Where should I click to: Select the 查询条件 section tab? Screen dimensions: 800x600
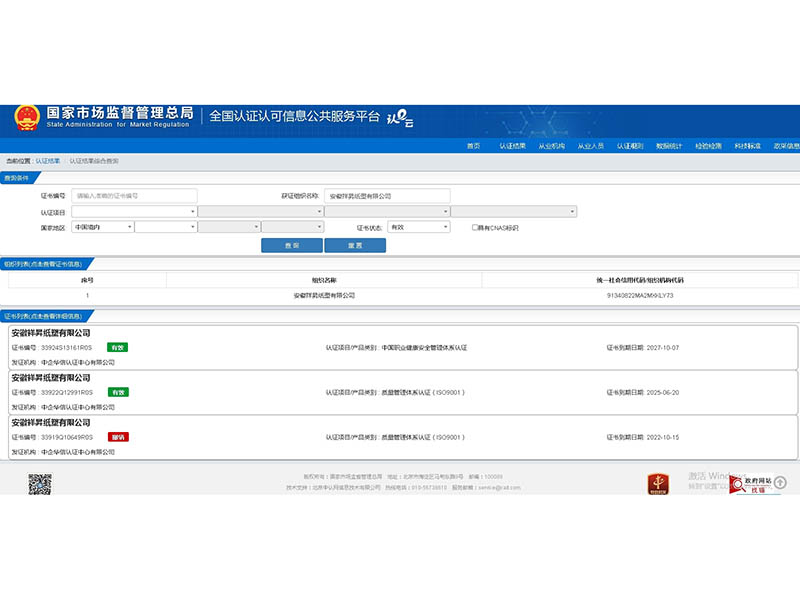[18, 178]
